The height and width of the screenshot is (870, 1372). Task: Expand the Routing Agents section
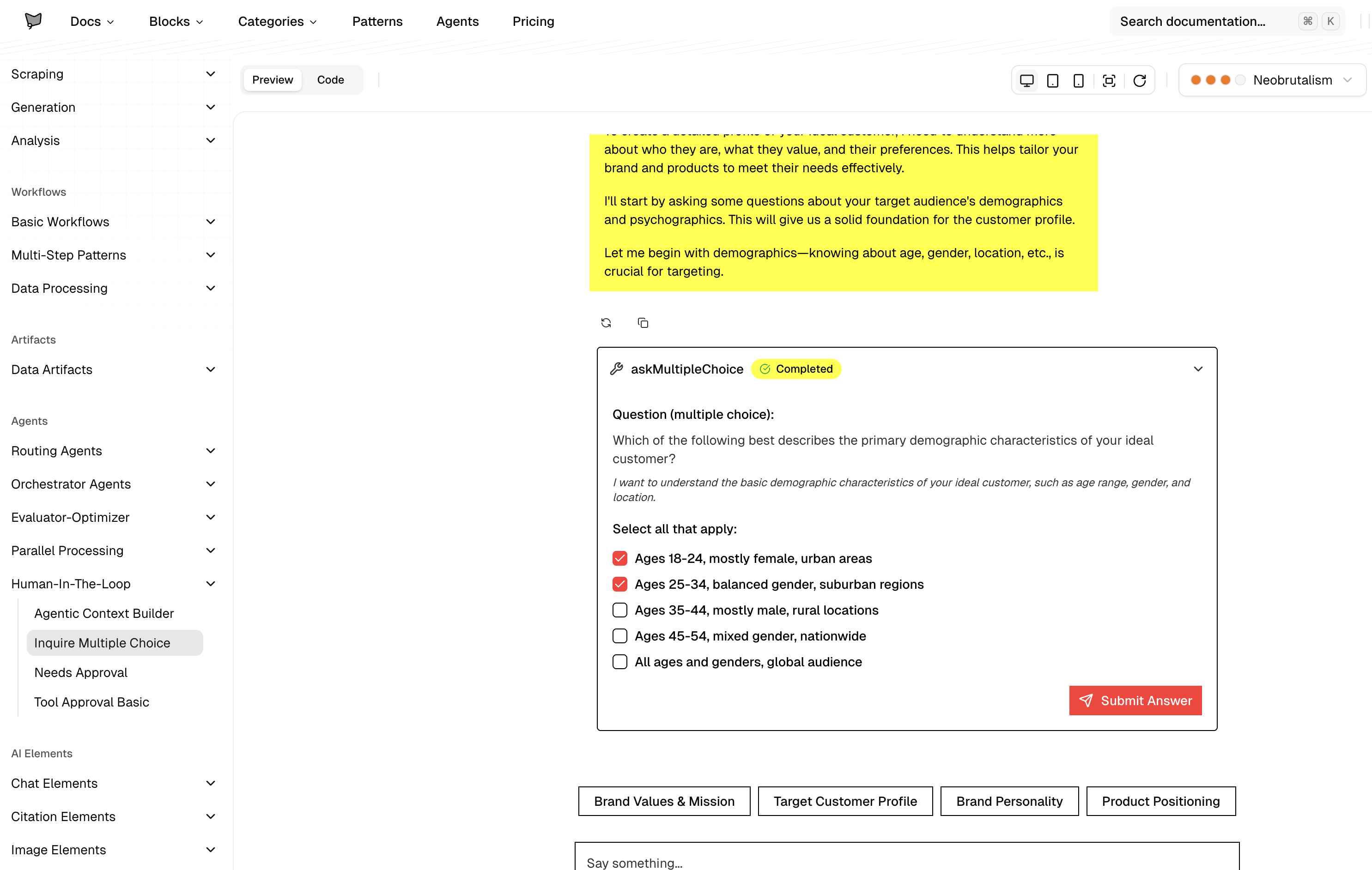(x=113, y=451)
